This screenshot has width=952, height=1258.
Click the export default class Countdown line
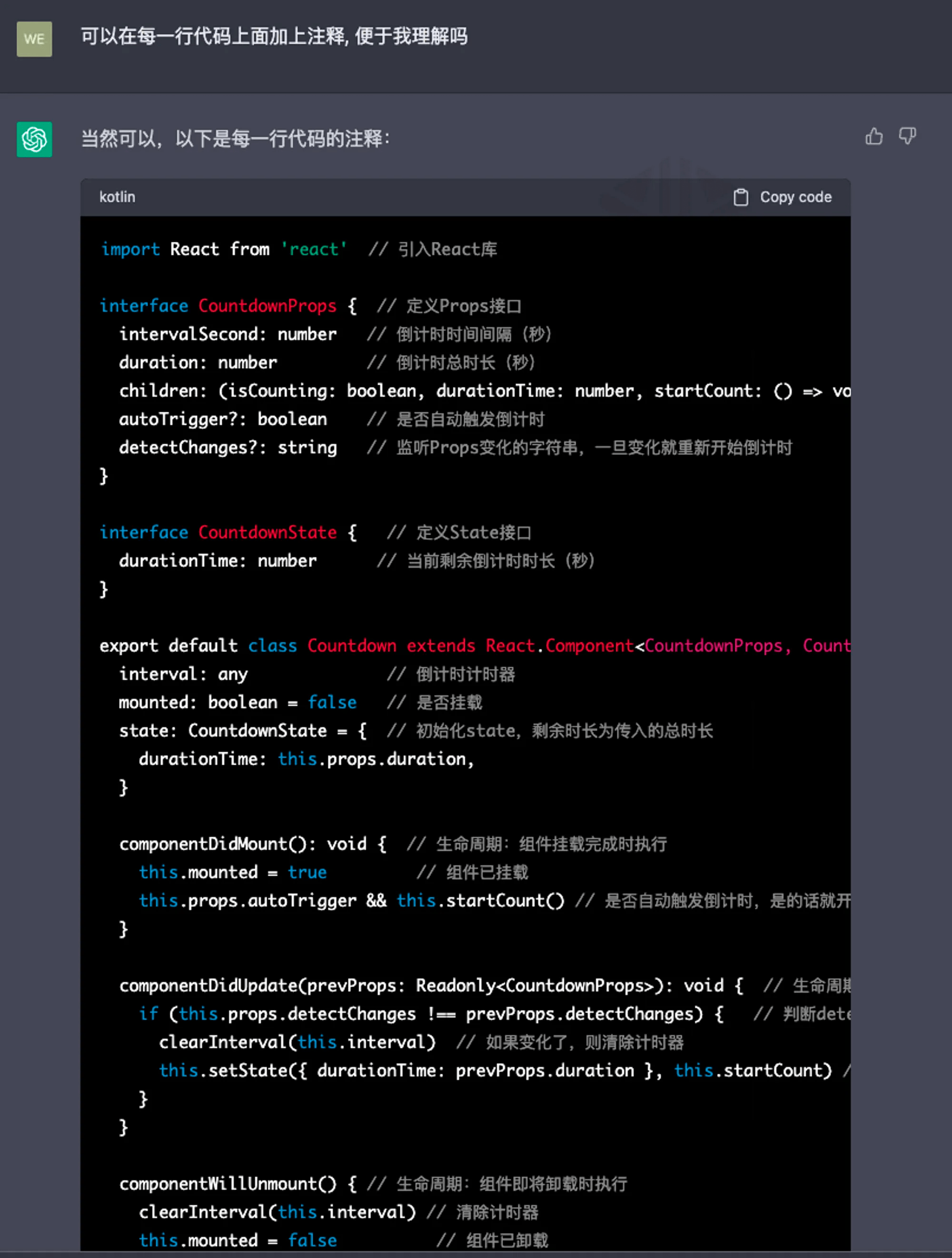[475, 646]
